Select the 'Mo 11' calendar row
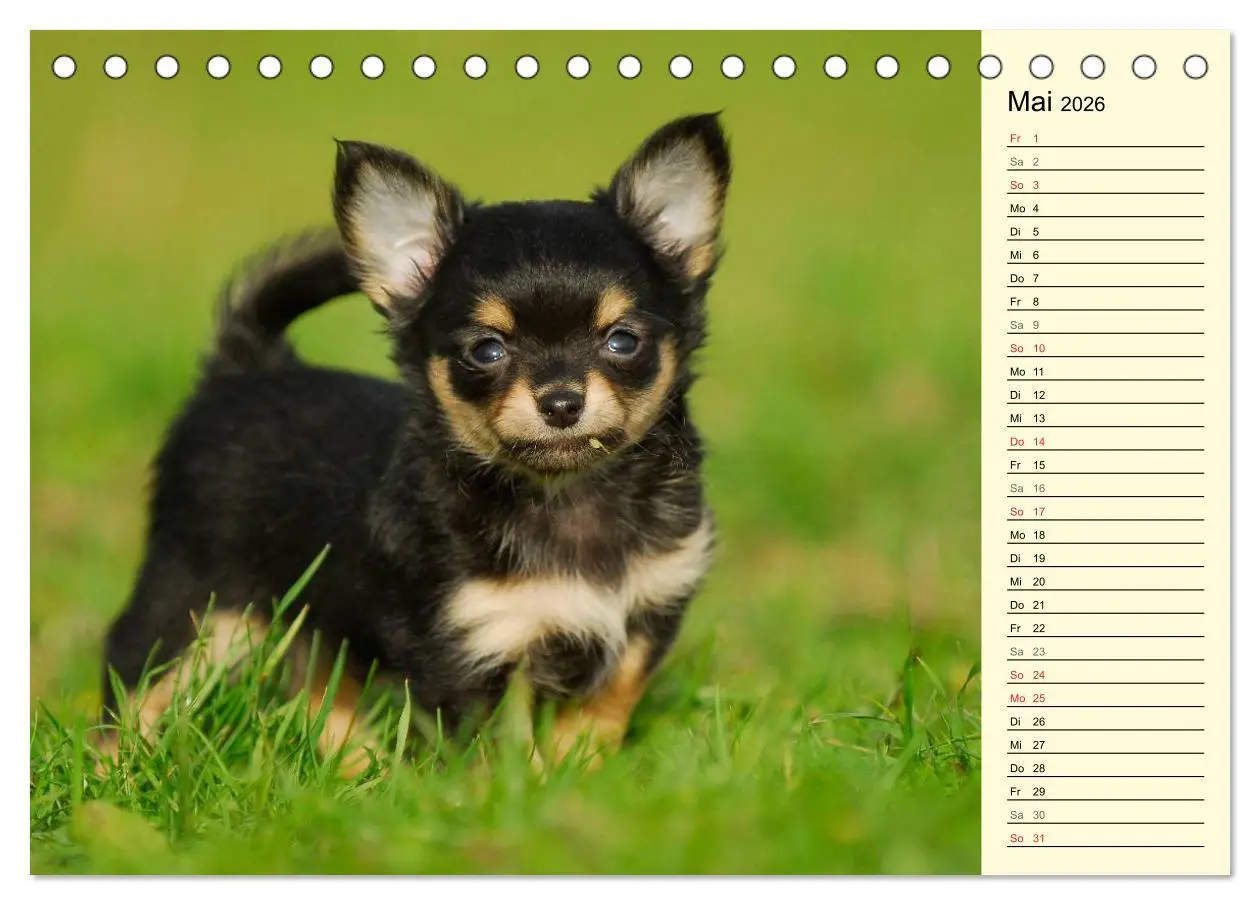Screen dimensions: 1260x905 coord(1105,371)
